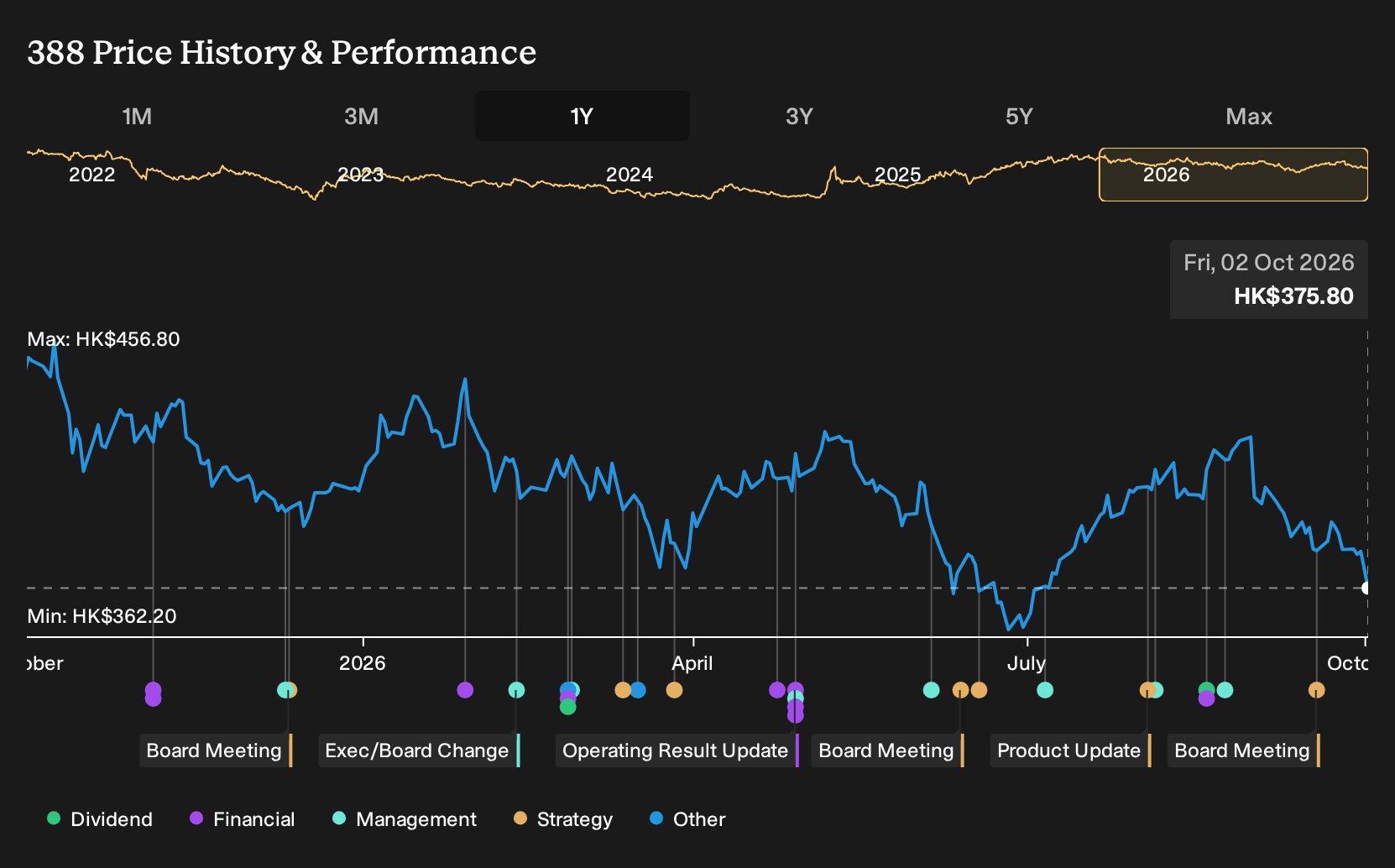Click the 2022 label in the overview chart
1395x868 pixels.
point(92,175)
